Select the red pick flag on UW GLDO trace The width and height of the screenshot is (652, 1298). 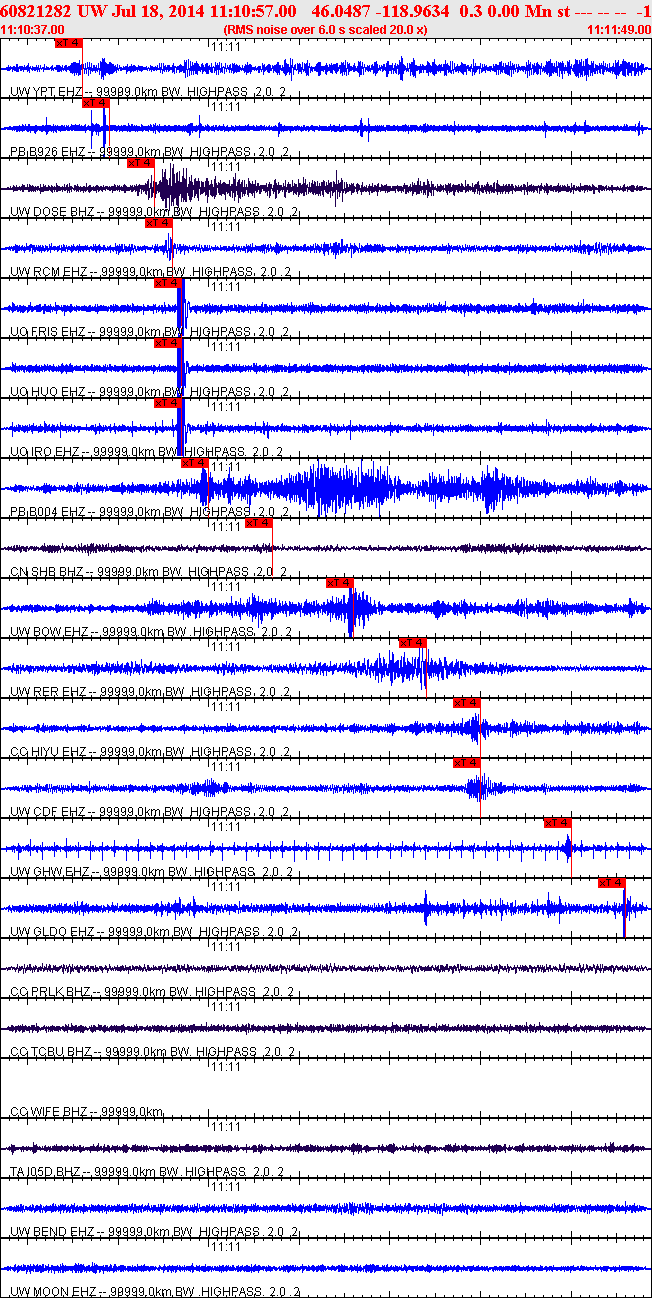click(611, 883)
